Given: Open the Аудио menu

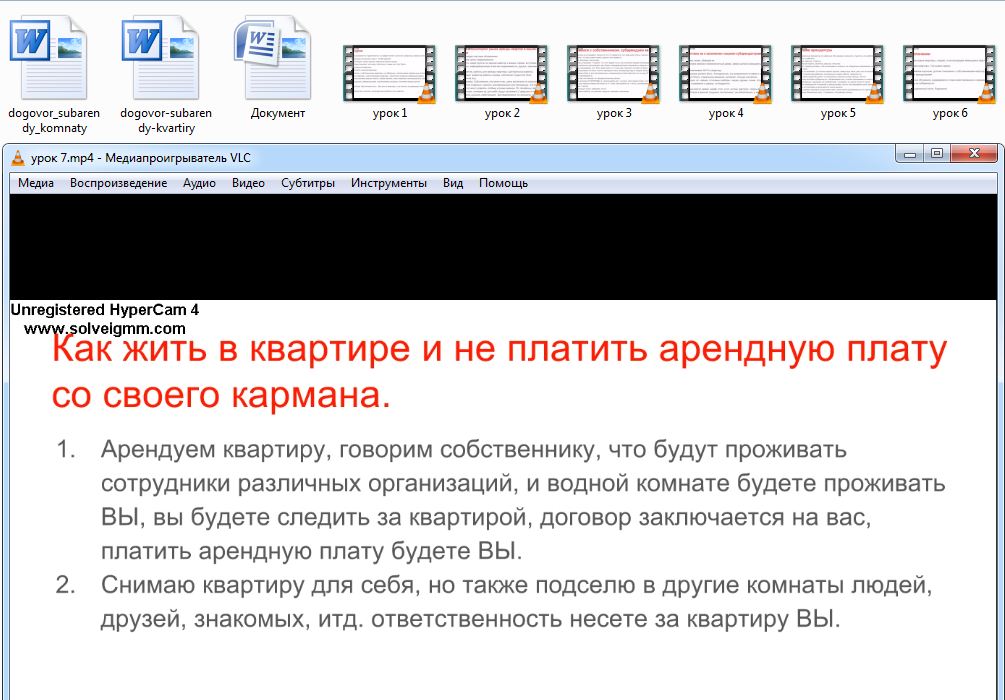Looking at the screenshot, I should (x=199, y=183).
